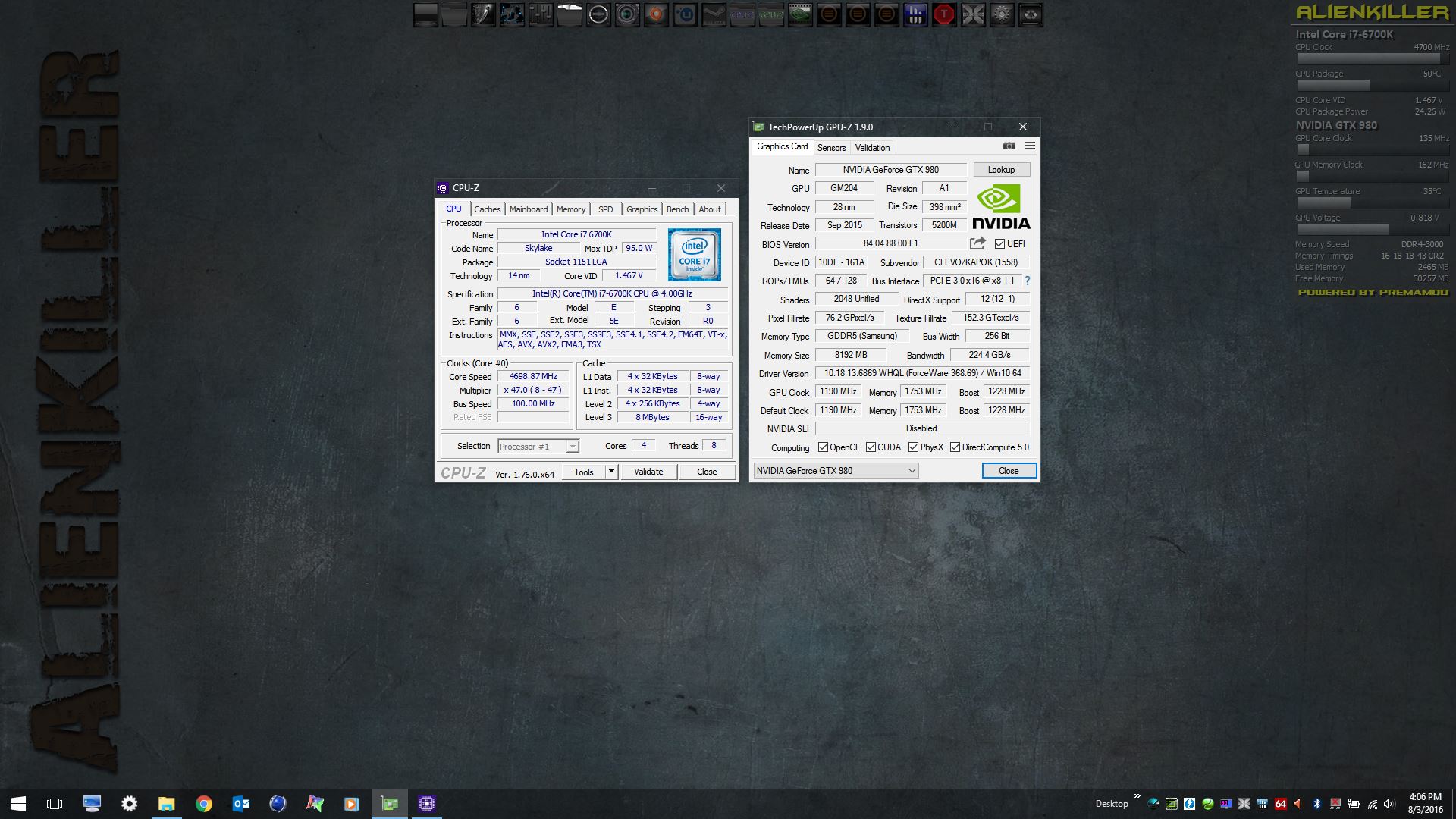
Task: Open the green GPU-Z dock icon
Action: tap(771, 14)
